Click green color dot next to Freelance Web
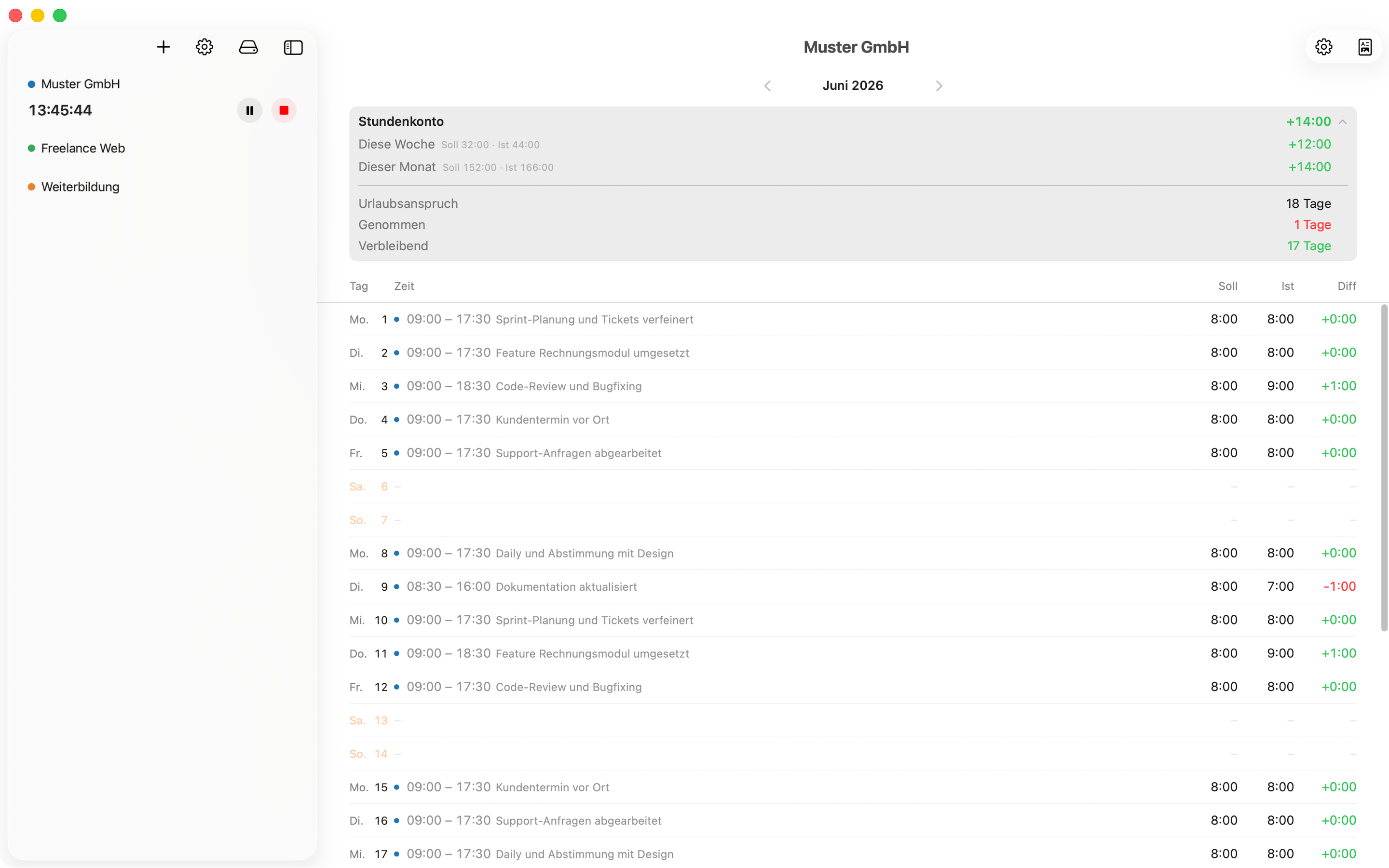The height and width of the screenshot is (868, 1389). click(31, 148)
